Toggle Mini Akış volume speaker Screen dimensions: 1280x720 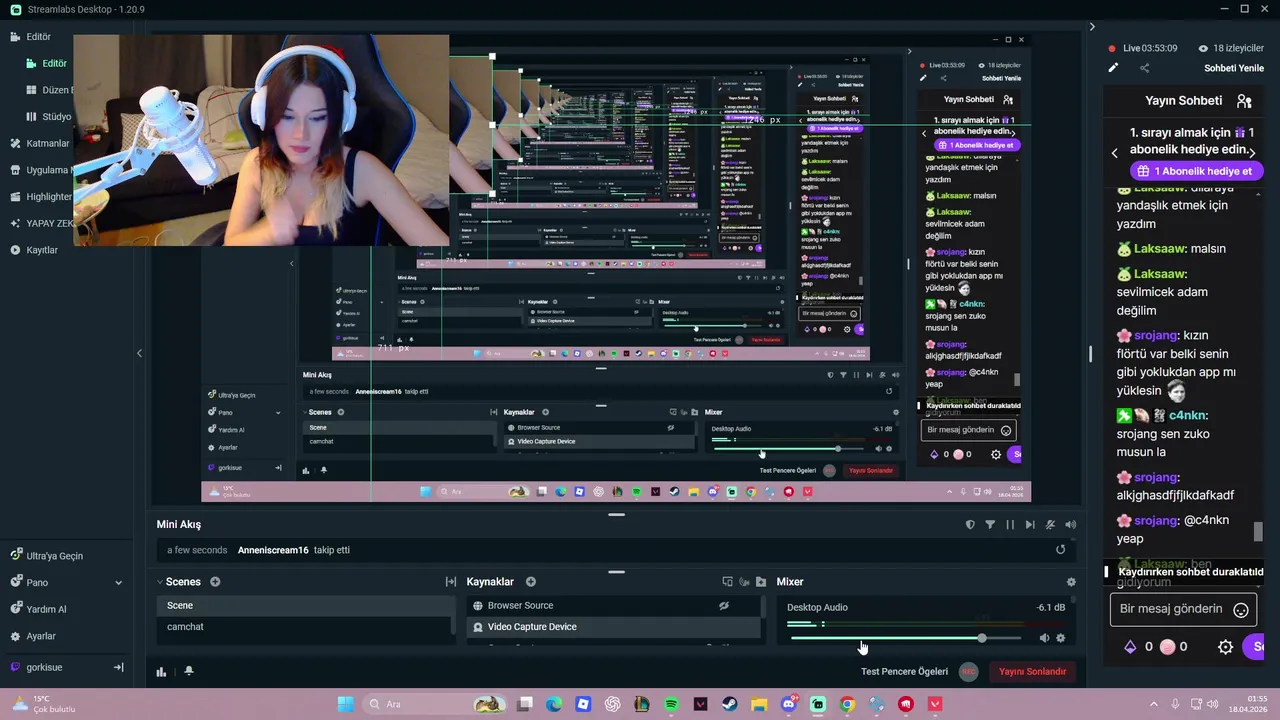click(1071, 524)
